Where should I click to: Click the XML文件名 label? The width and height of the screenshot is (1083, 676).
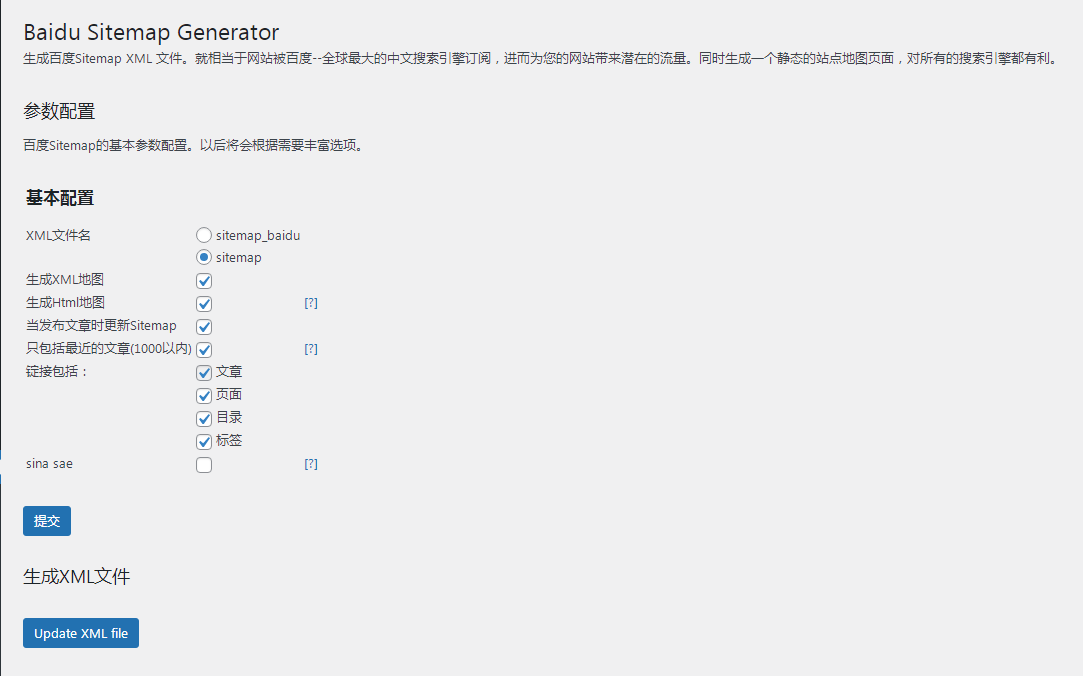tap(58, 235)
